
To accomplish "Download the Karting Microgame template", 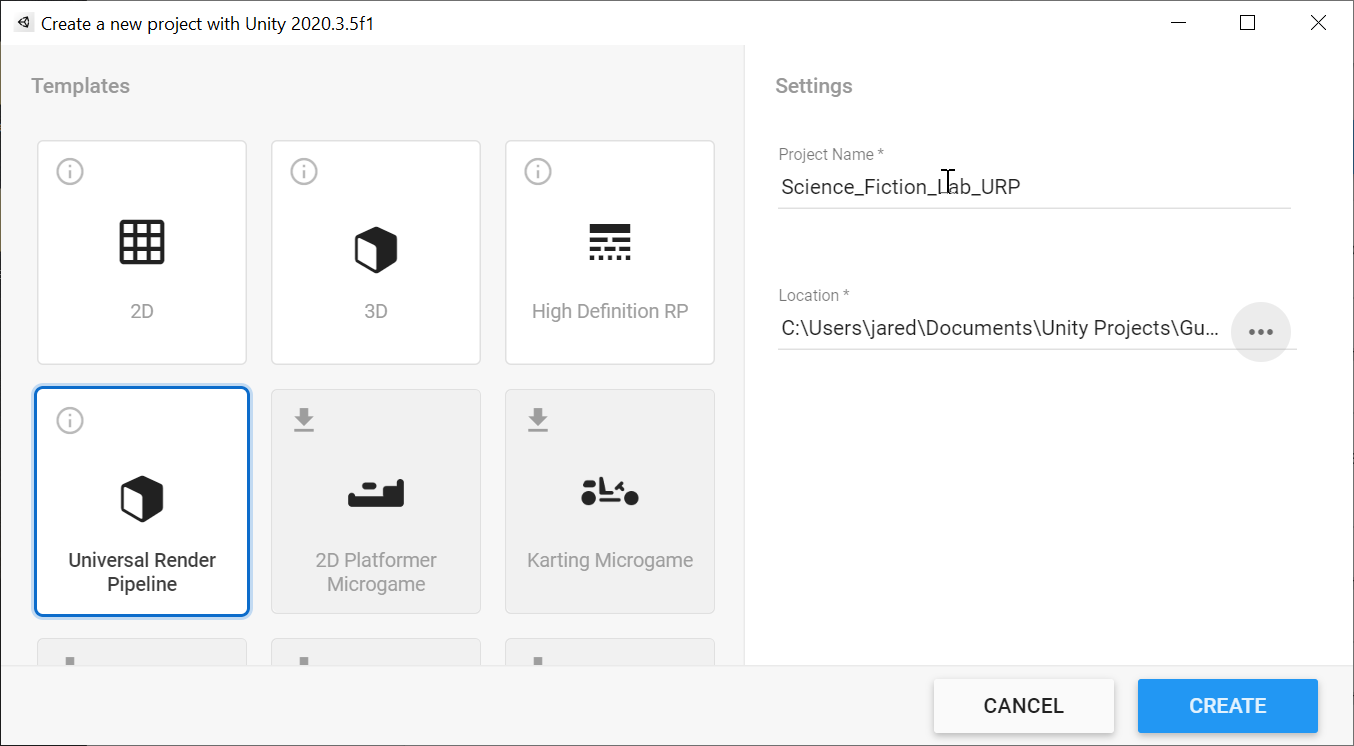I will 538,420.
